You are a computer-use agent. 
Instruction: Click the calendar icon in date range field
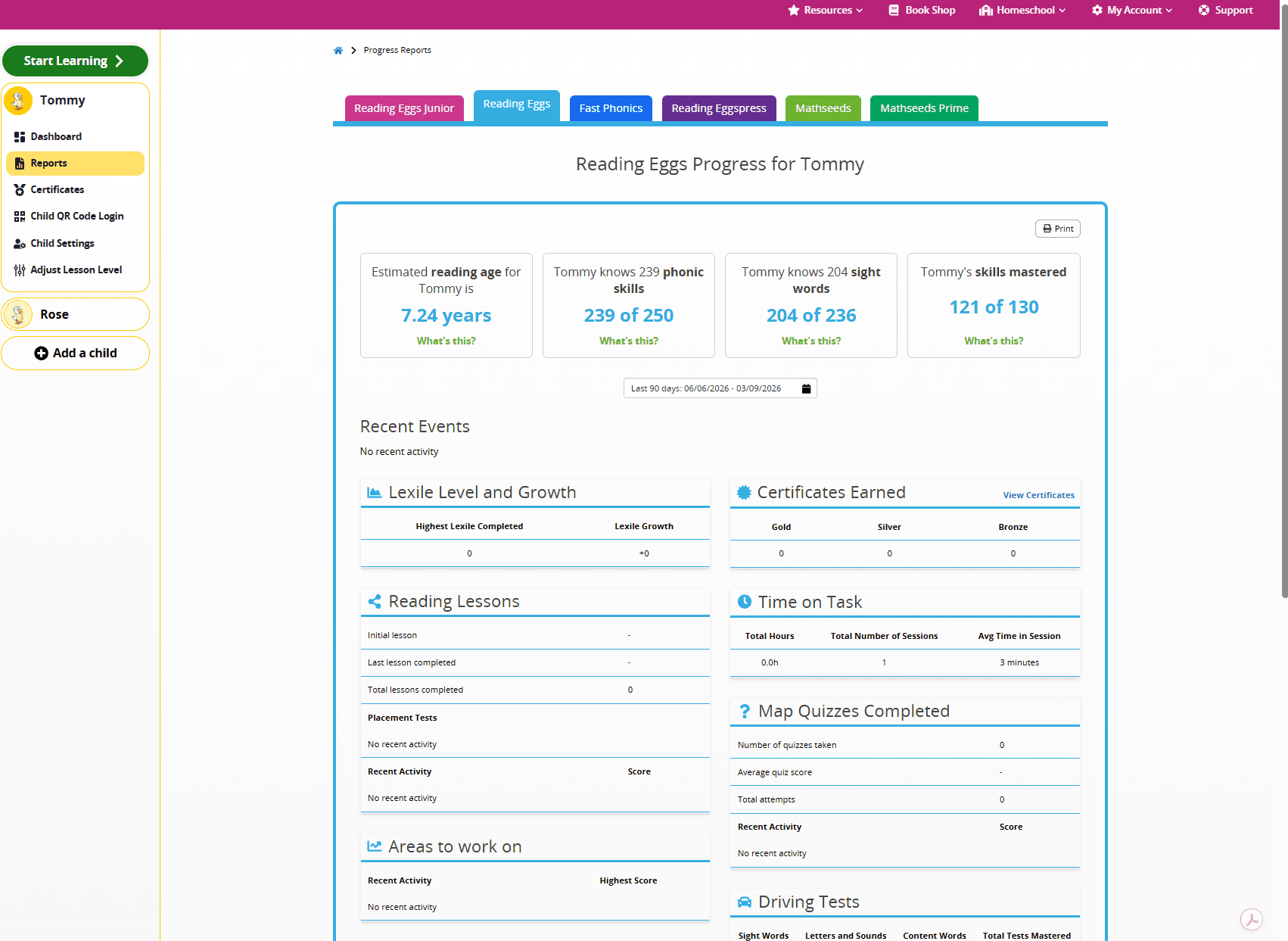coord(806,388)
